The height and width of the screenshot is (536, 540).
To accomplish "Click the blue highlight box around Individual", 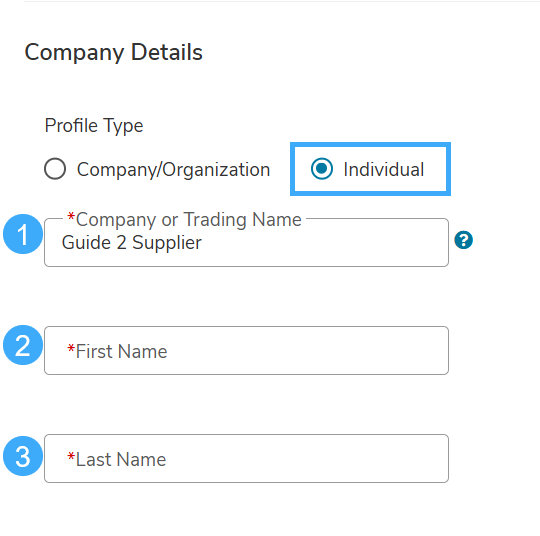I will [x=371, y=169].
